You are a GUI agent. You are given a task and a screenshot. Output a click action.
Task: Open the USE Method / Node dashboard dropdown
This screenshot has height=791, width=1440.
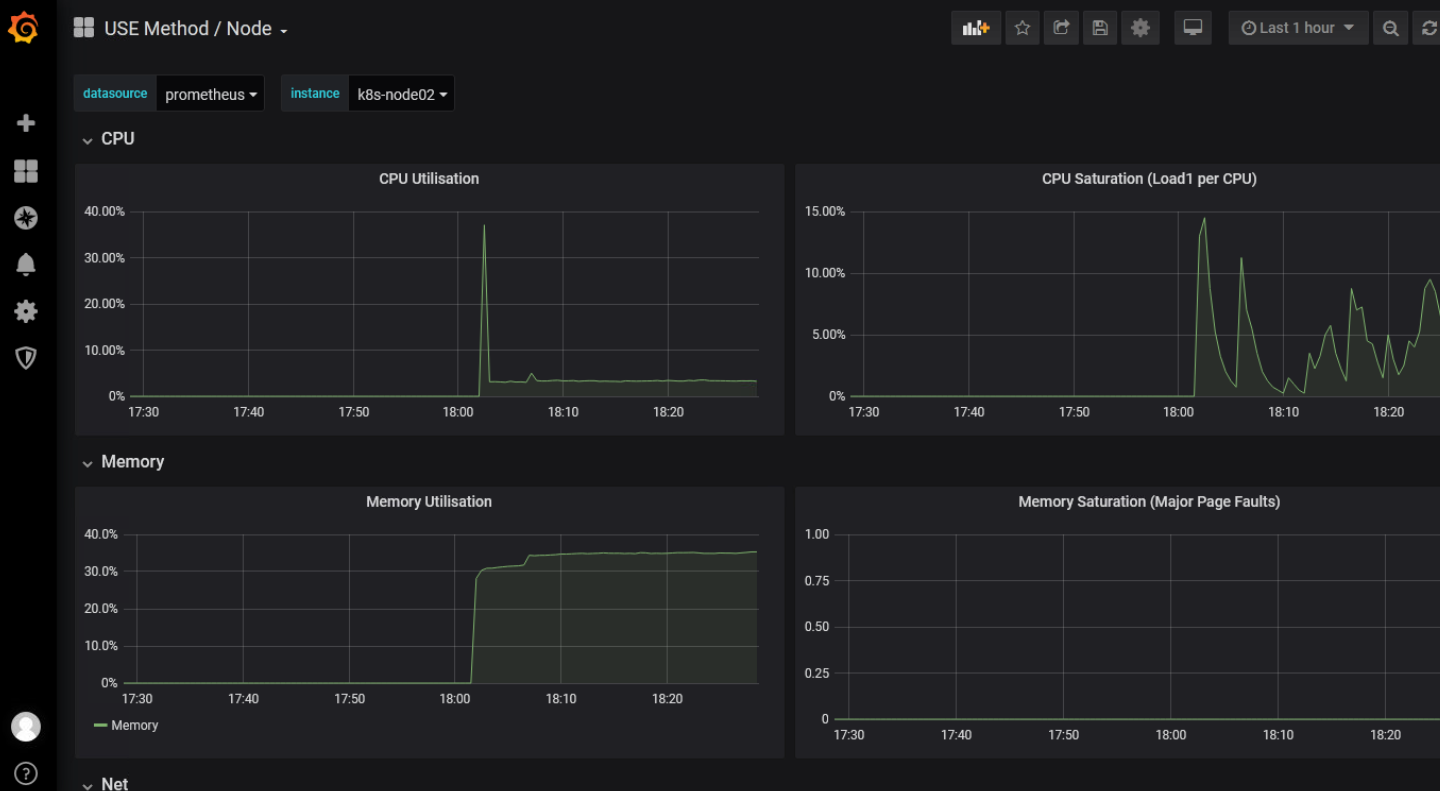(x=196, y=29)
